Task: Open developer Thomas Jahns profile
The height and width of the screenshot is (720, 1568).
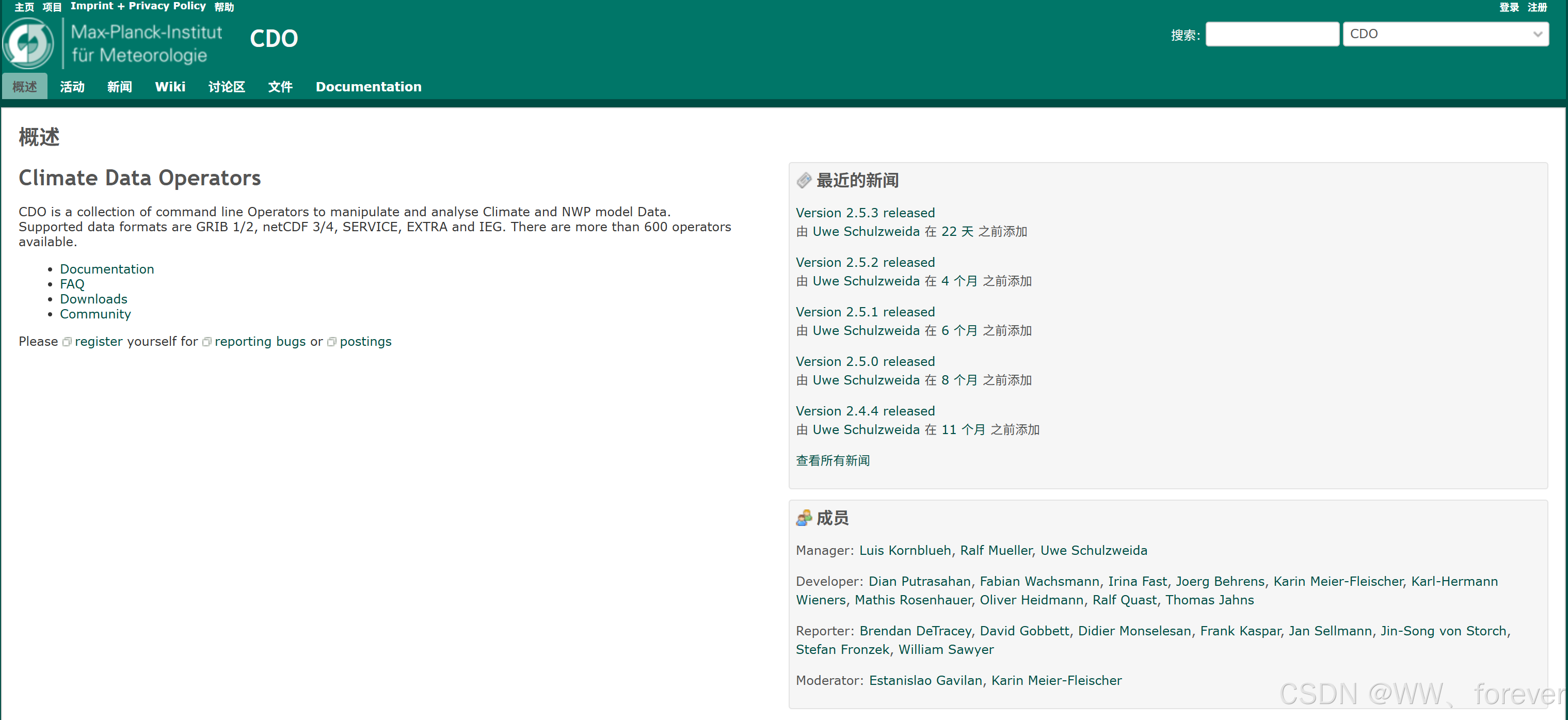Action: (1209, 600)
